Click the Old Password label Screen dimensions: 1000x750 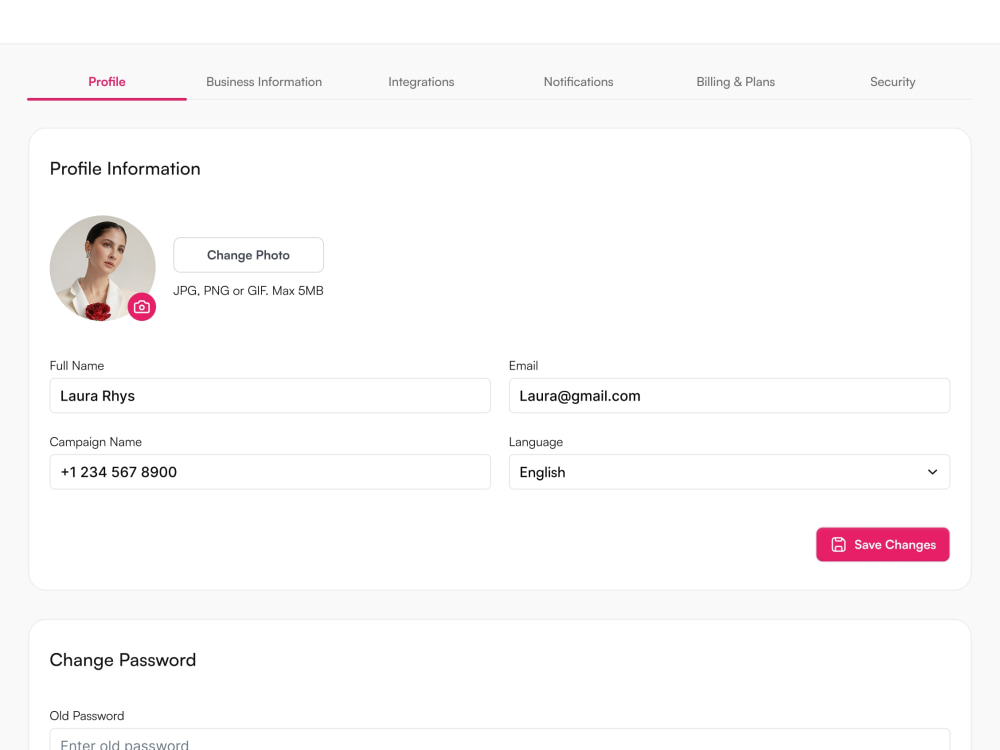[x=87, y=716]
